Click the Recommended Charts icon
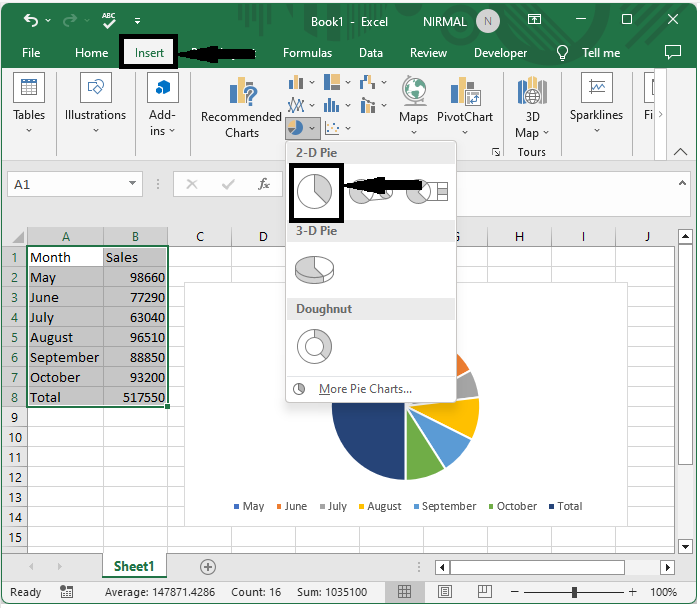700x608 pixels. (x=241, y=96)
